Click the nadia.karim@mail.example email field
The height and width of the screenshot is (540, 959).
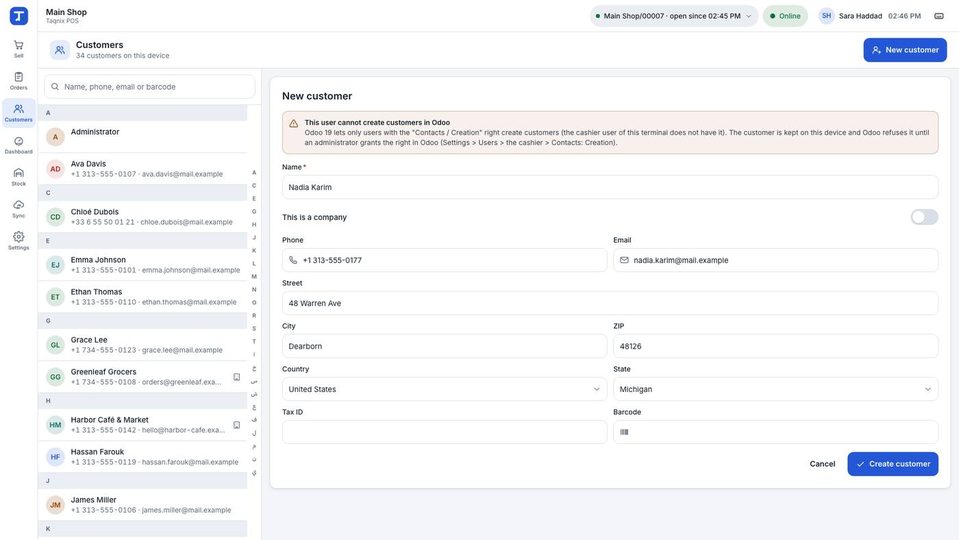(x=776, y=260)
